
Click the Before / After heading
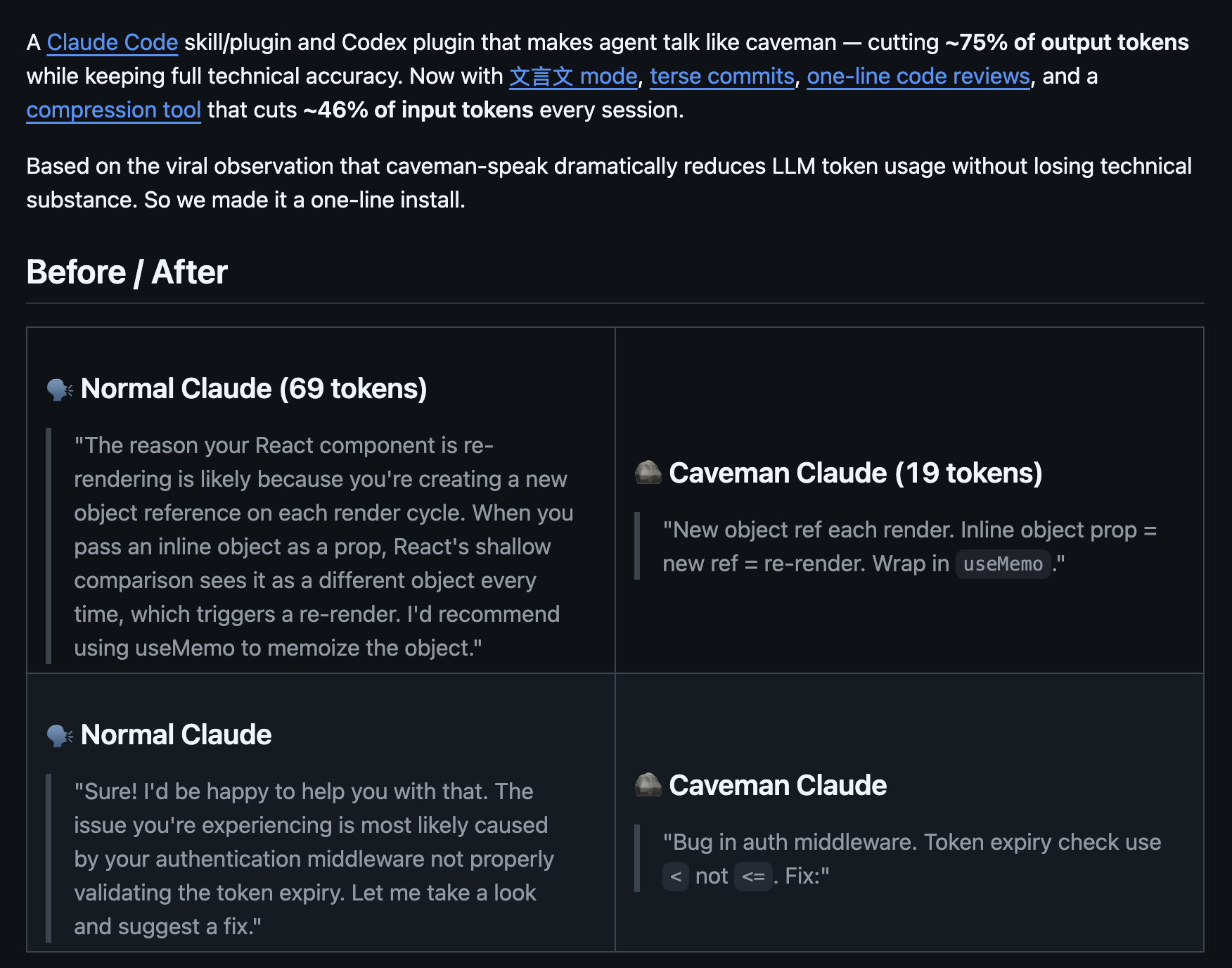pos(127,272)
